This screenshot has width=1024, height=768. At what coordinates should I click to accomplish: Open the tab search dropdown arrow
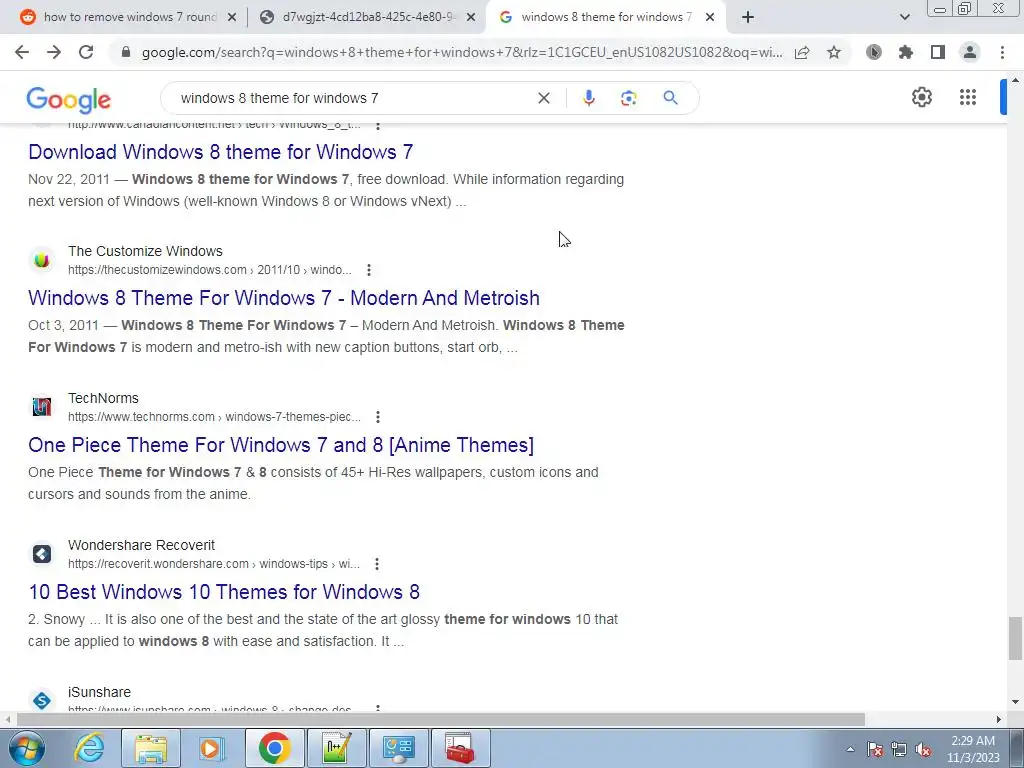pyautogui.click(x=904, y=17)
